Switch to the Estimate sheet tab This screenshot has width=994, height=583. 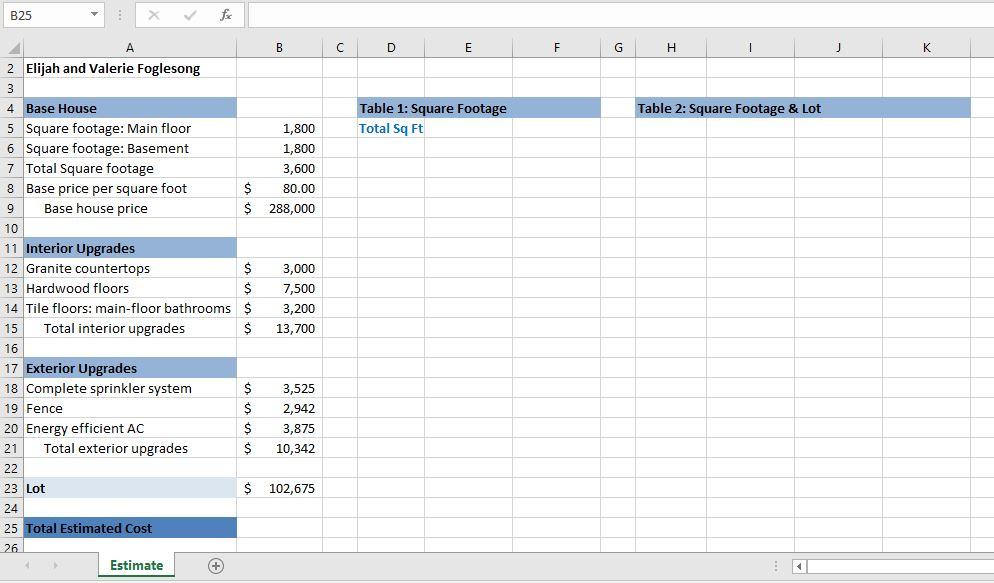(x=136, y=565)
